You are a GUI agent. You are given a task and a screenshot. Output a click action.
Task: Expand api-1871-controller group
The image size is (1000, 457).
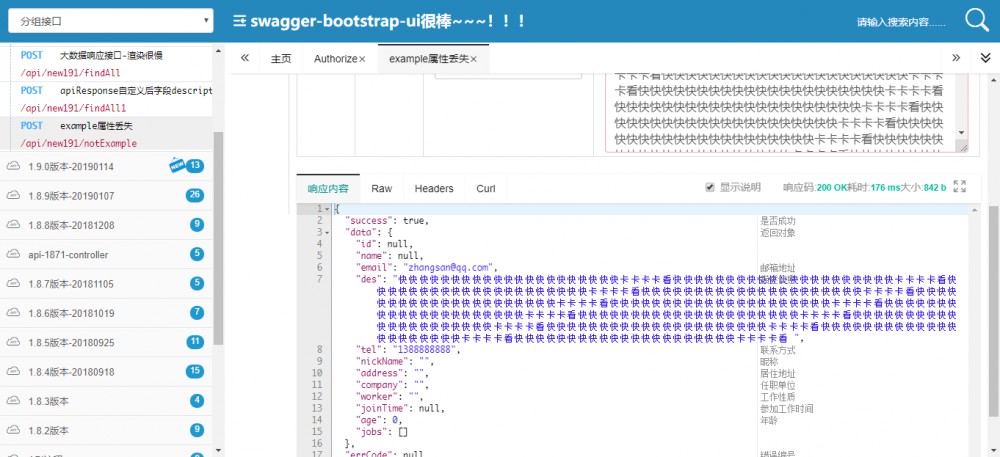pyautogui.click(x=105, y=254)
